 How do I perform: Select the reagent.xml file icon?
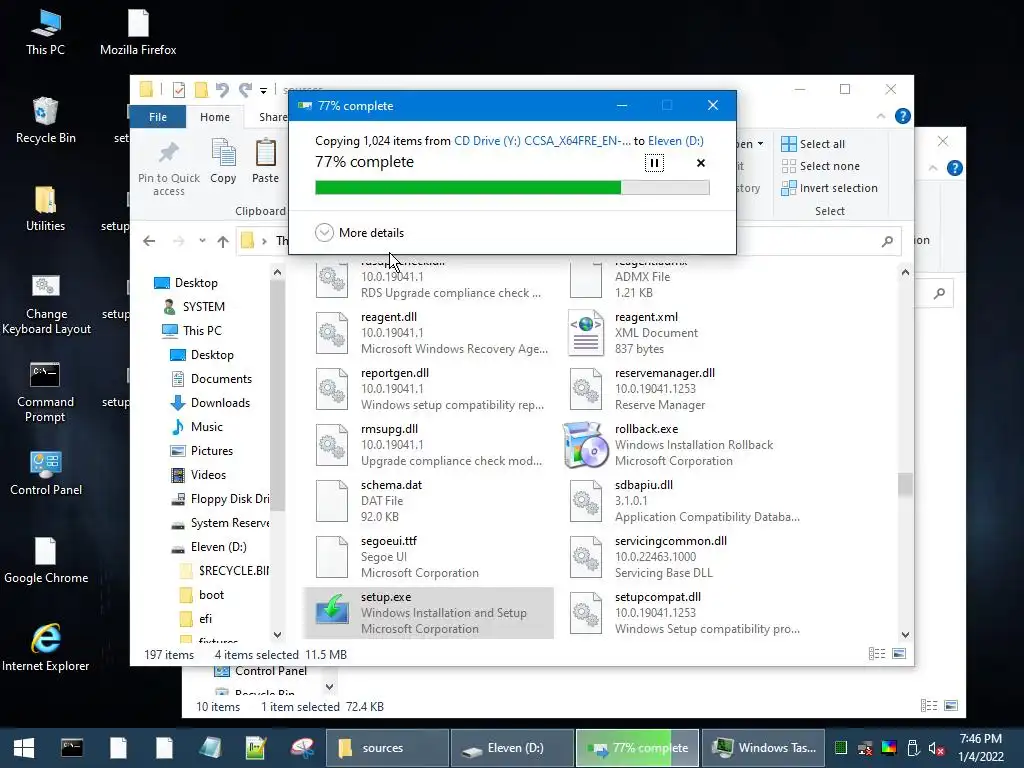pos(586,333)
